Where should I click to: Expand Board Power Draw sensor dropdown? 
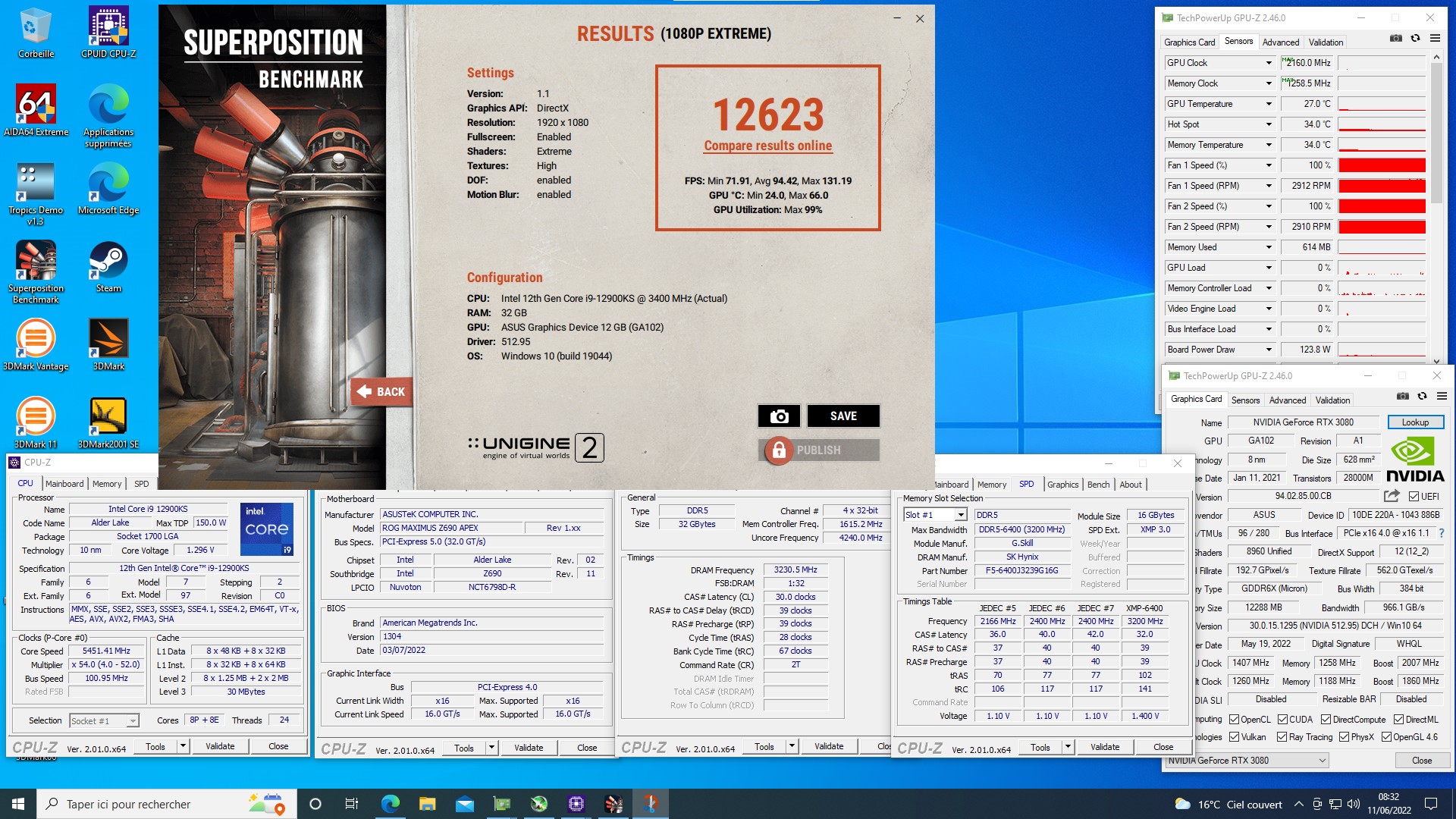click(x=1268, y=350)
